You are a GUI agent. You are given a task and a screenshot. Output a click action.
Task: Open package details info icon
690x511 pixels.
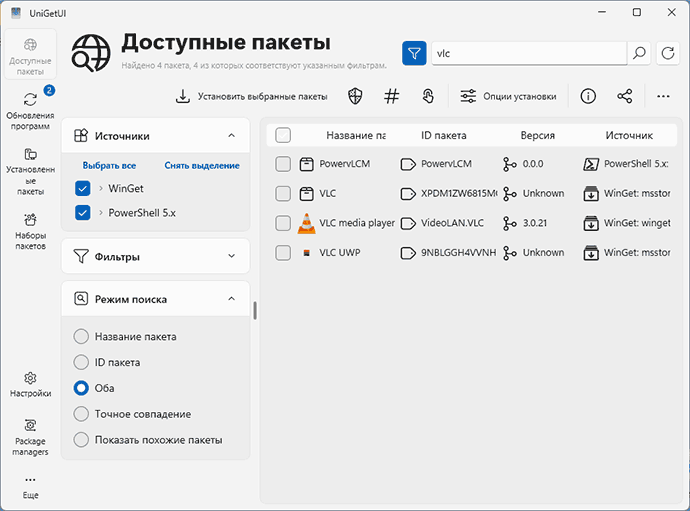pyautogui.click(x=588, y=96)
